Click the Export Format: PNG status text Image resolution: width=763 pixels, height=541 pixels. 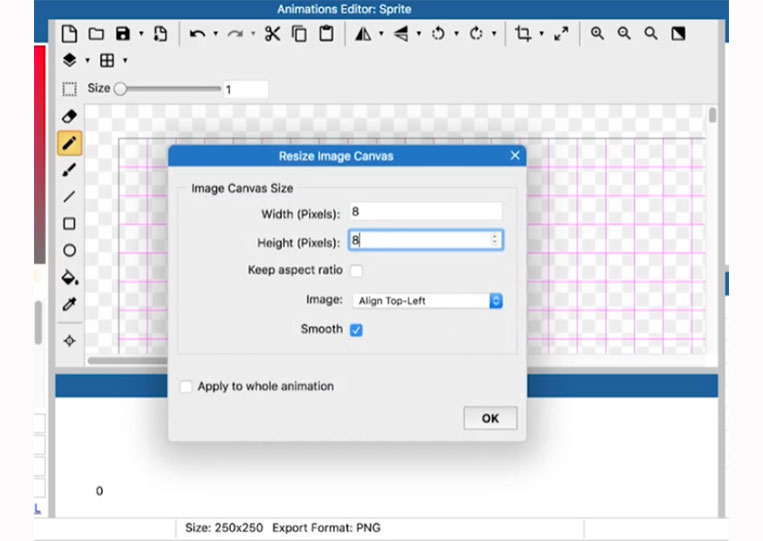point(327,528)
